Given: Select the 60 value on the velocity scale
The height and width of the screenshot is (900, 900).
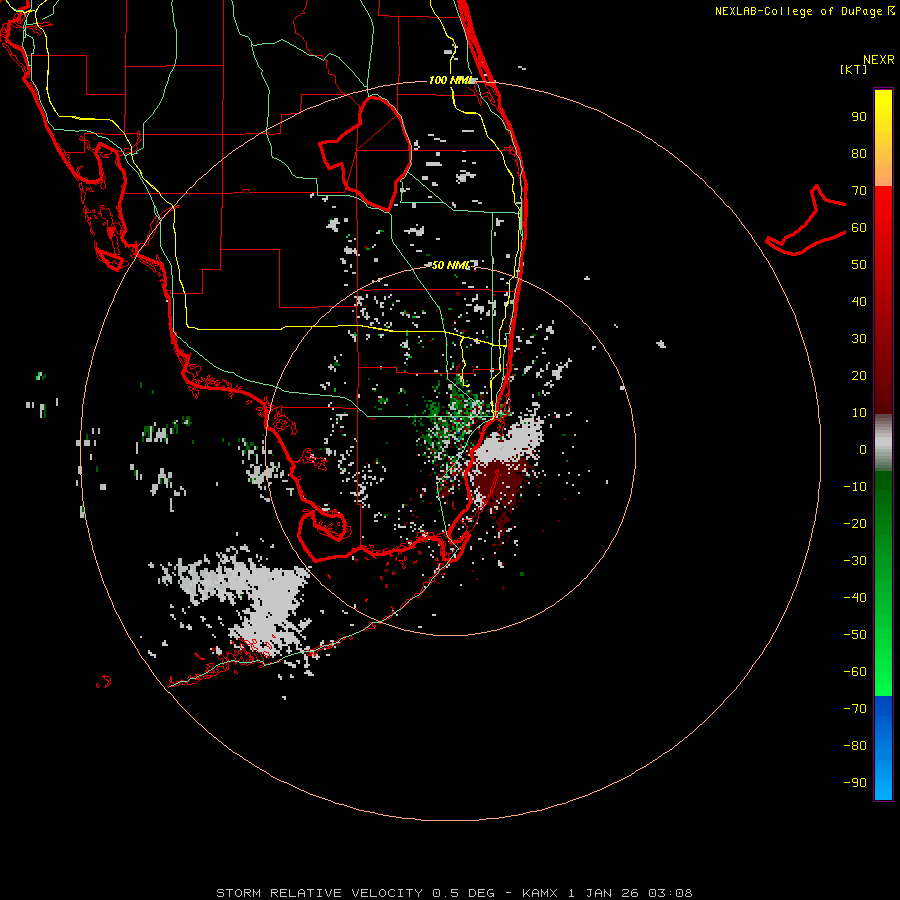Looking at the screenshot, I should [859, 228].
